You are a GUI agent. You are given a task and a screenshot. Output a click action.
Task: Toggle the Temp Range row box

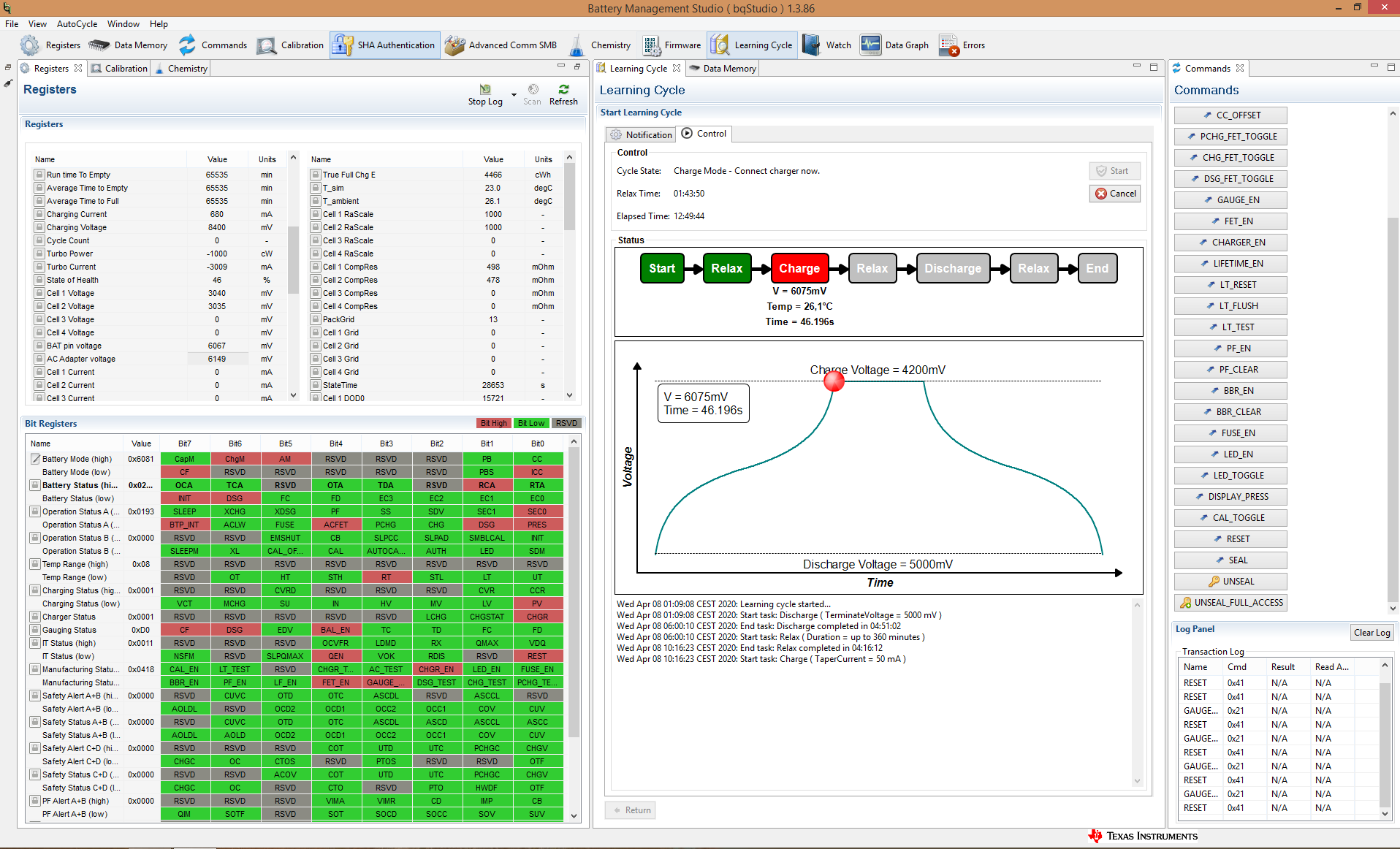(34, 564)
